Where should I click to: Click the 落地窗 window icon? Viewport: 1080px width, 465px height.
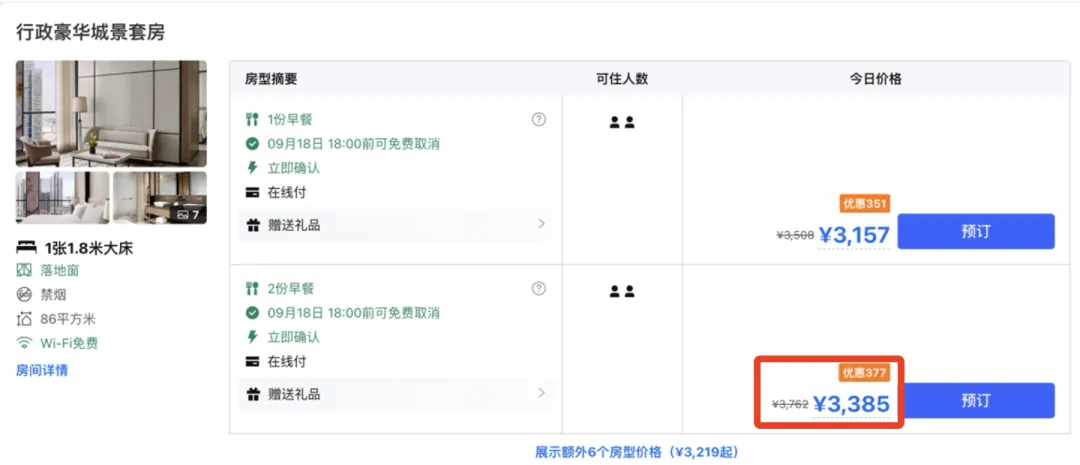[24, 270]
